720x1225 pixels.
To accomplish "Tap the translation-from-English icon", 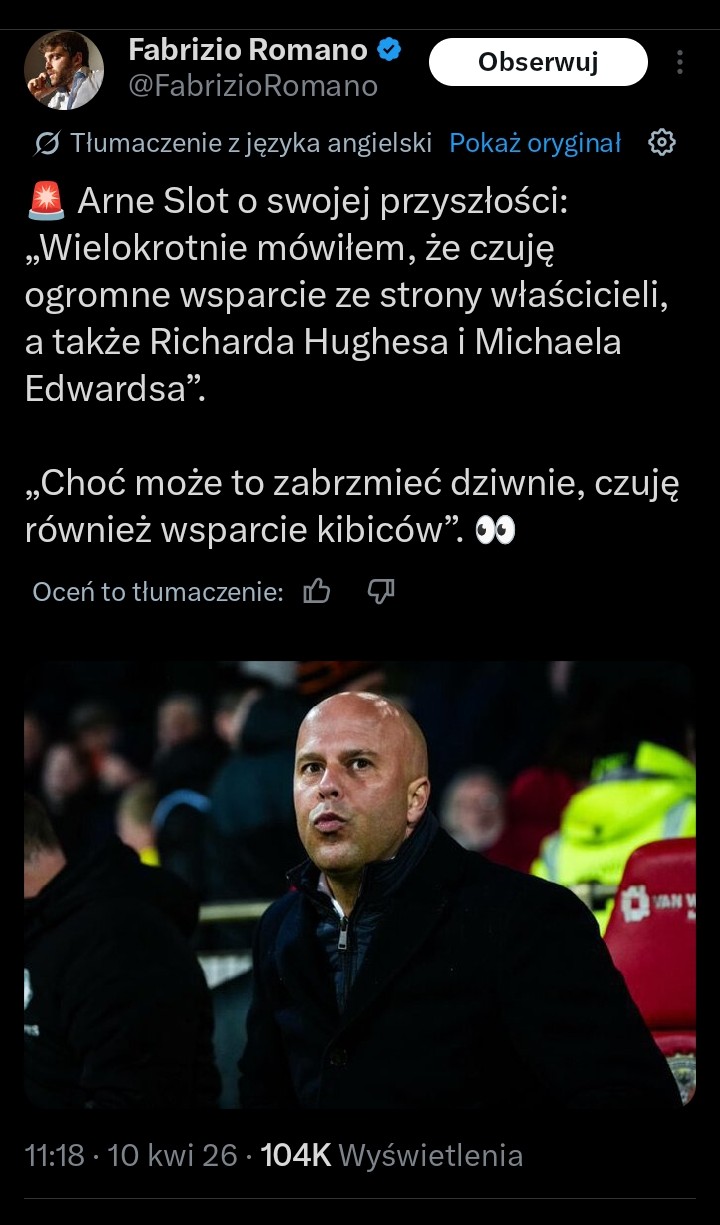I will [x=46, y=144].
